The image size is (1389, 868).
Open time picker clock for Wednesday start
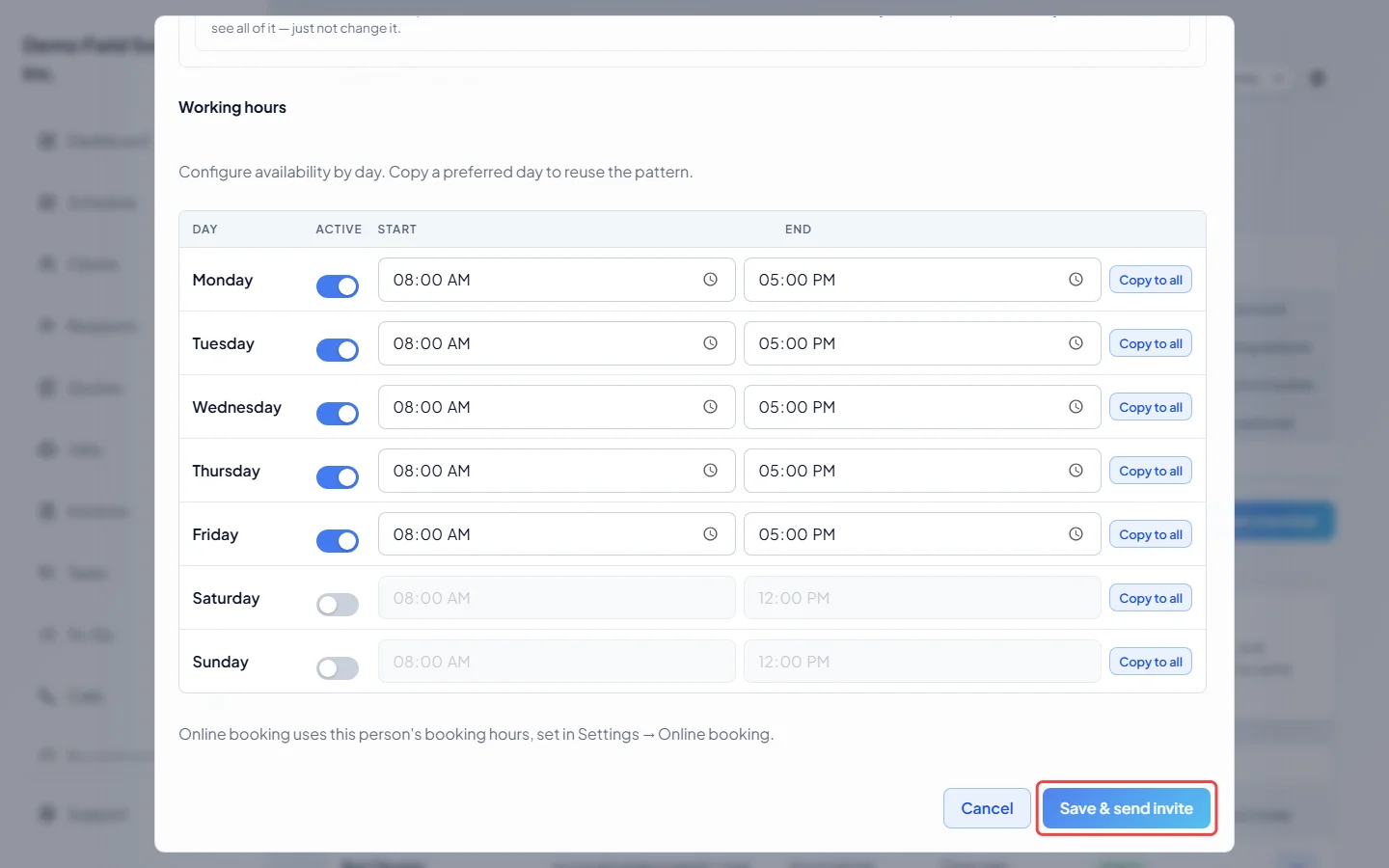click(x=710, y=407)
